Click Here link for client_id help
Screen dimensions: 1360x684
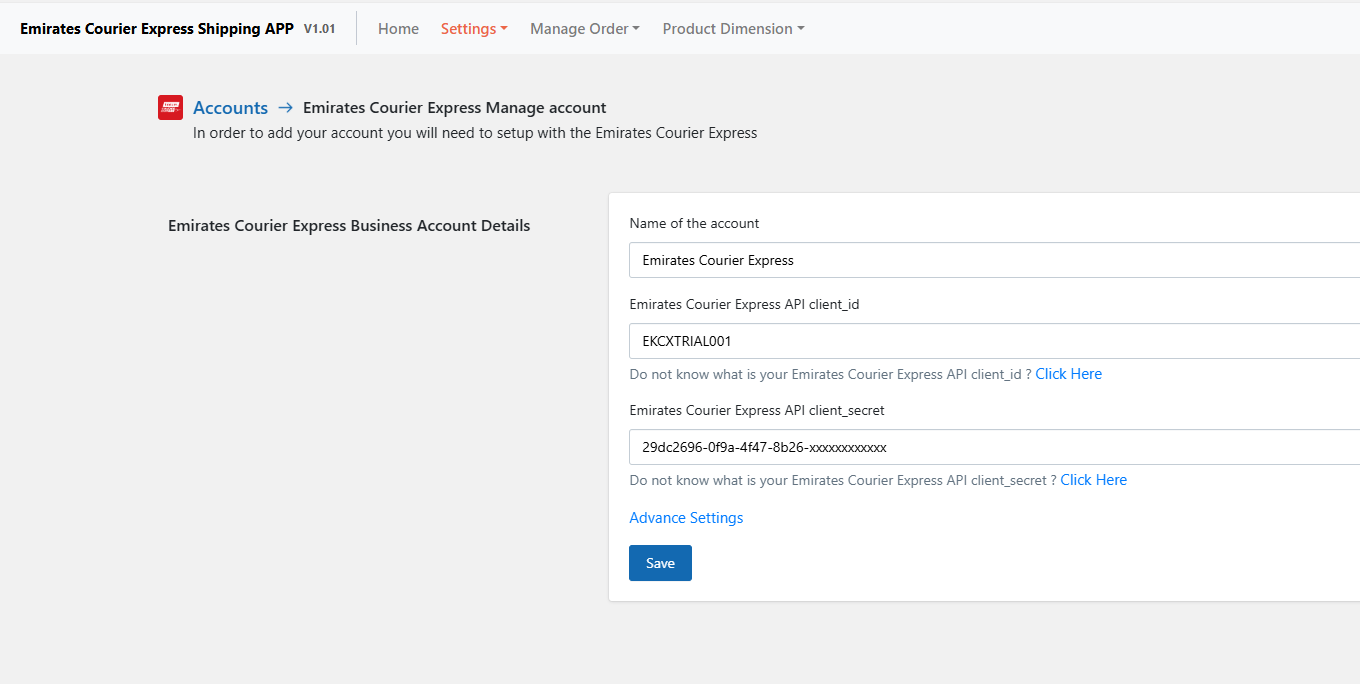pos(1068,374)
